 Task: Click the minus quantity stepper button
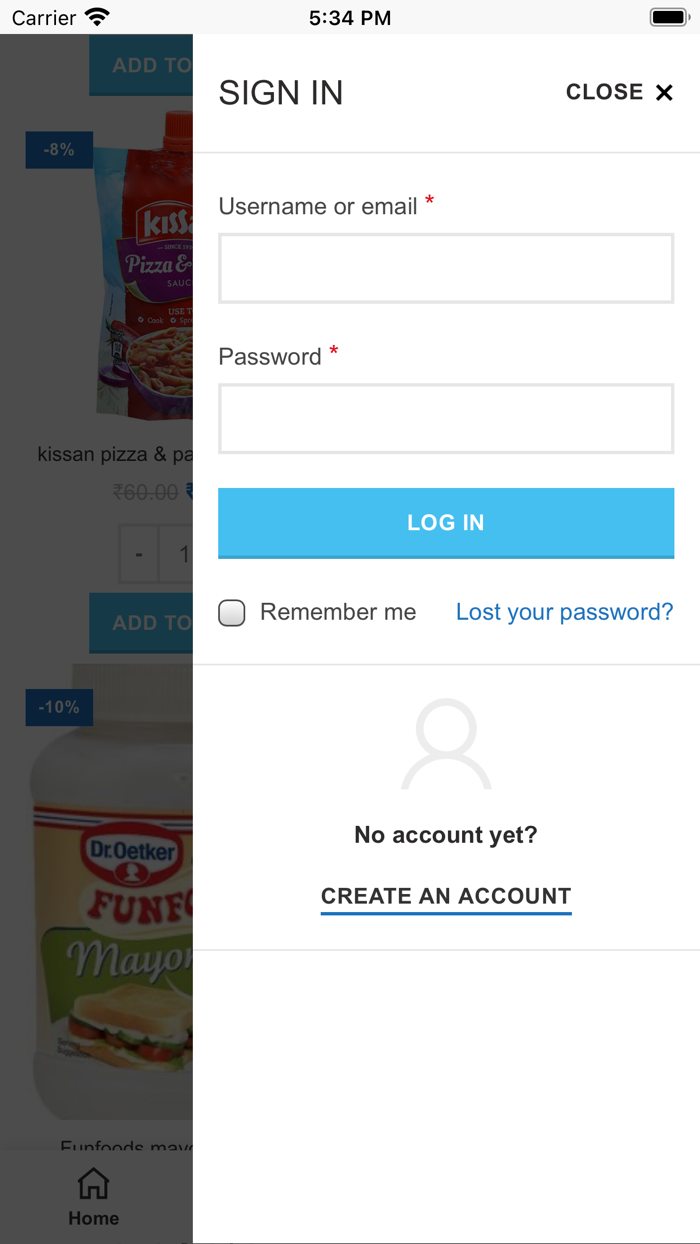(x=139, y=554)
